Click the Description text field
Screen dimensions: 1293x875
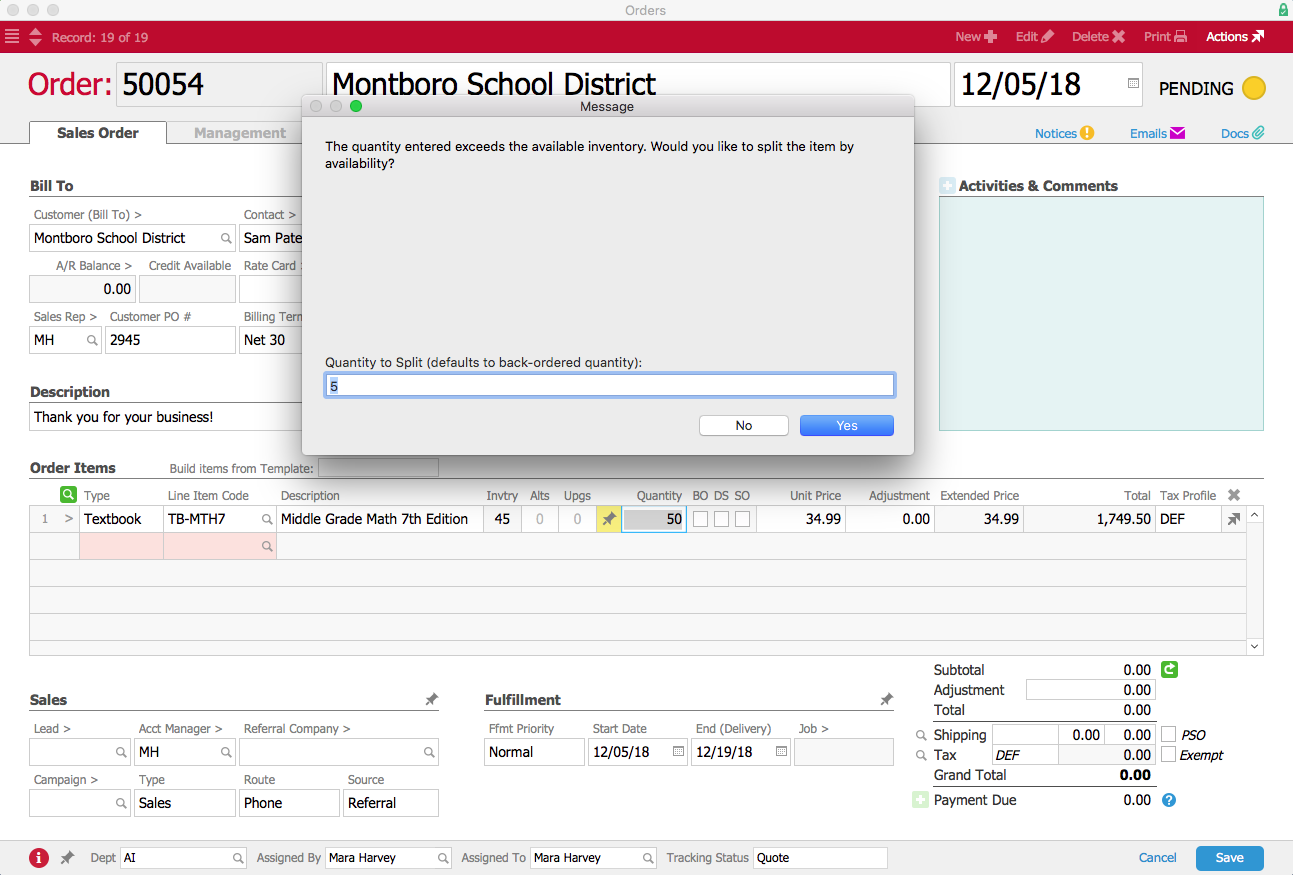pos(166,417)
